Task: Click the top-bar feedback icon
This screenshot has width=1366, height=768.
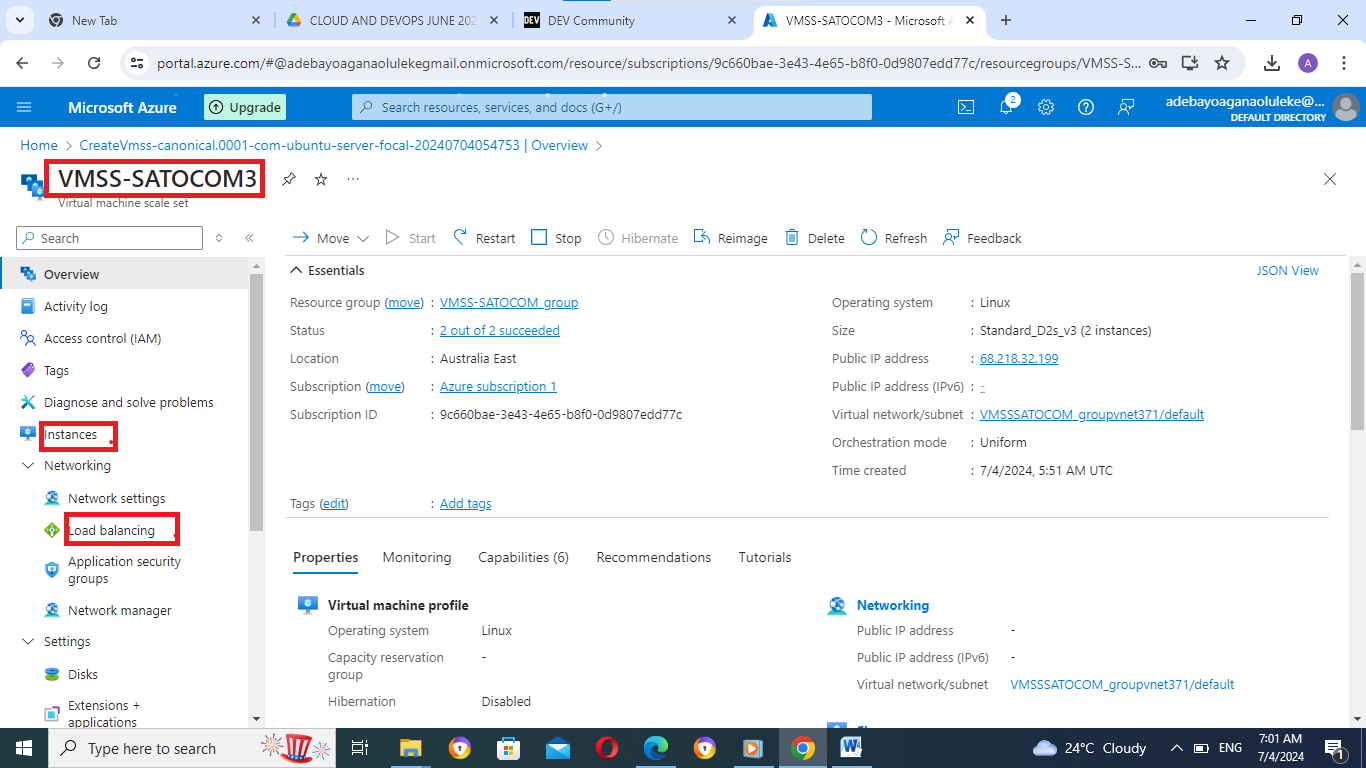Action: [1126, 107]
